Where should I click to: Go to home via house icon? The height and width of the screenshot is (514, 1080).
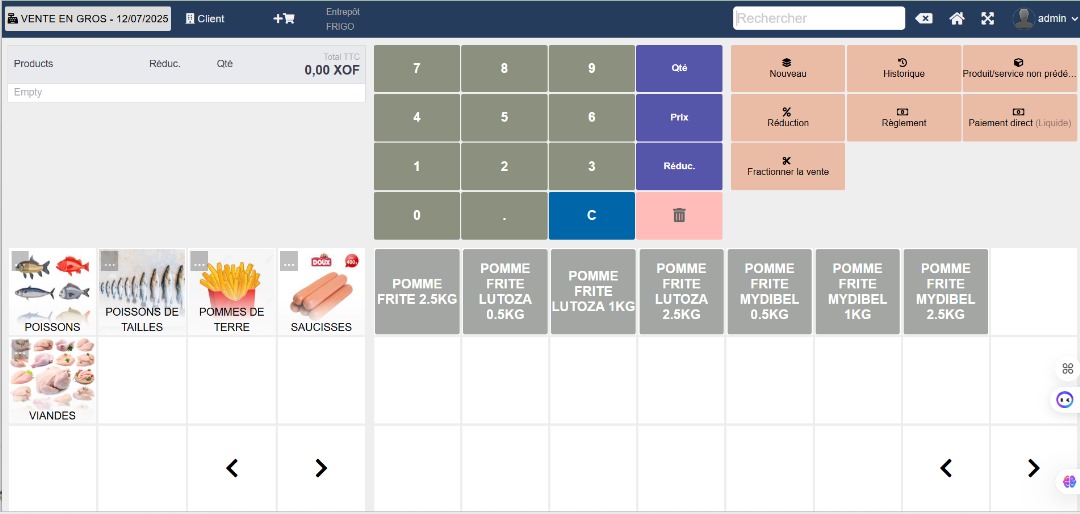click(x=957, y=19)
